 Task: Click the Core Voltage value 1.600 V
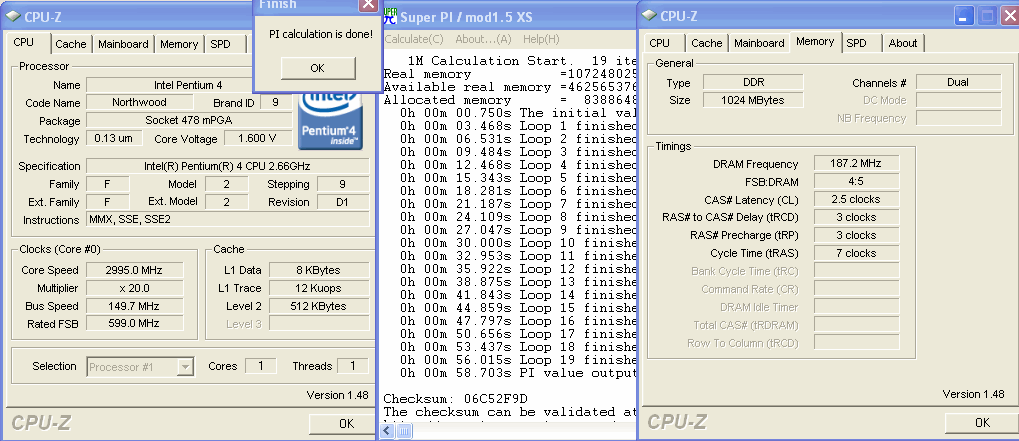(x=258, y=138)
